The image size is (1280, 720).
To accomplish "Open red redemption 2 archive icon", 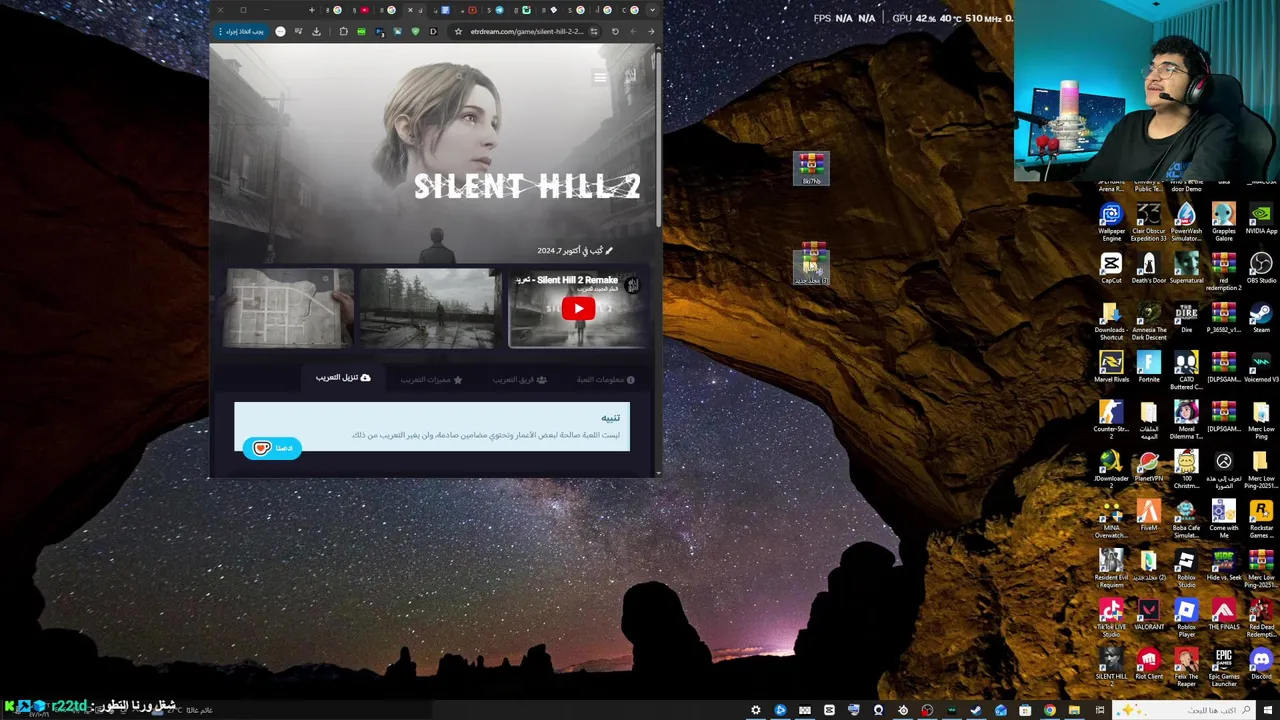I will click(1224, 271).
